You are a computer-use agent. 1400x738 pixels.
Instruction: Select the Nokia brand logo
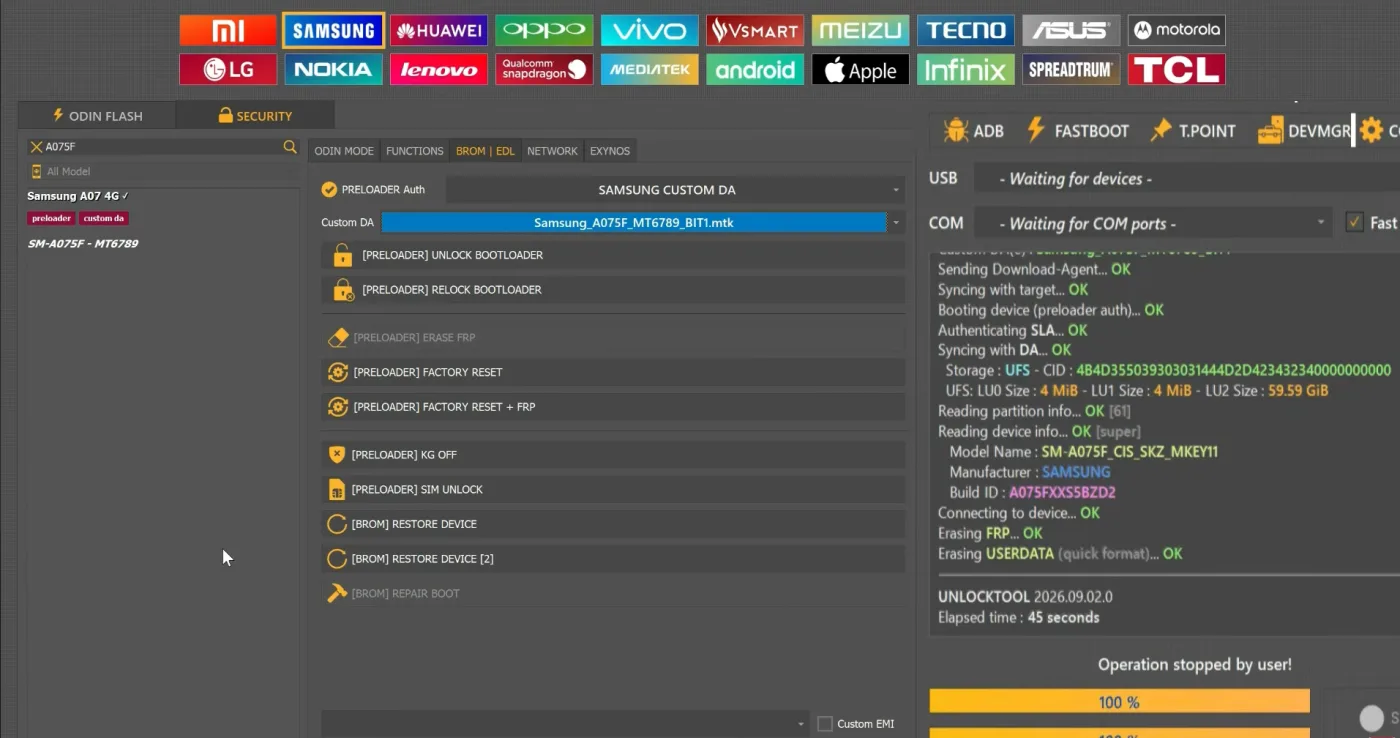coord(334,69)
